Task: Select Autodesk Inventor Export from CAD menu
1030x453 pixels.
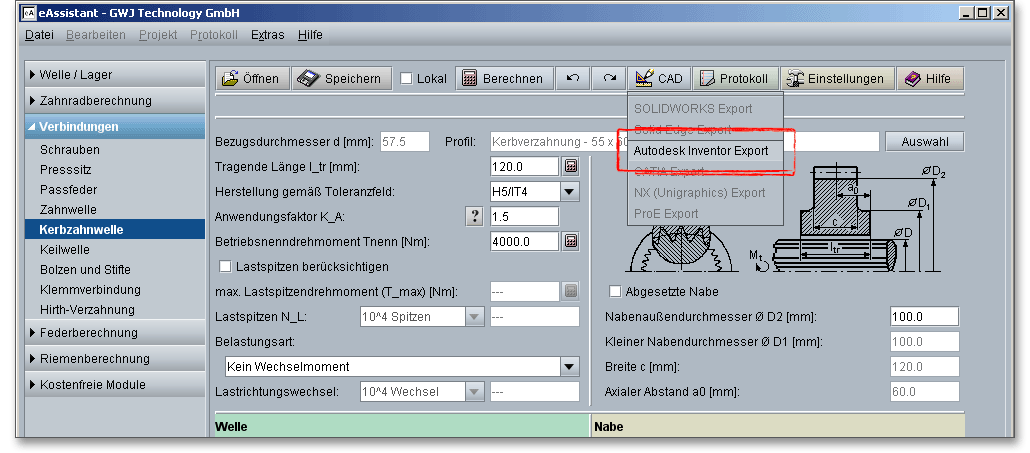Action: 700,150
